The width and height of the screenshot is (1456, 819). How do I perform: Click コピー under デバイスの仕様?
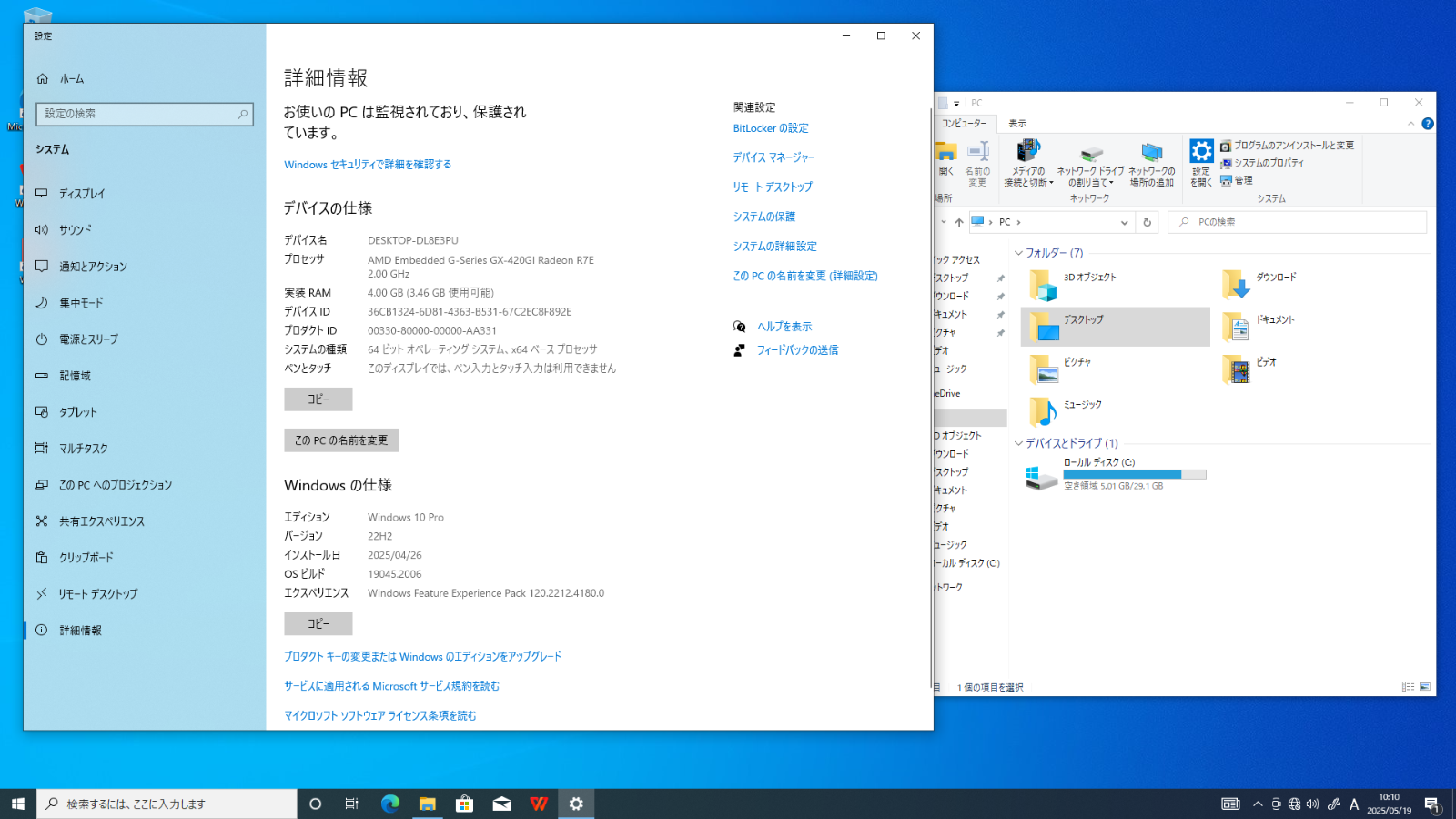(318, 399)
